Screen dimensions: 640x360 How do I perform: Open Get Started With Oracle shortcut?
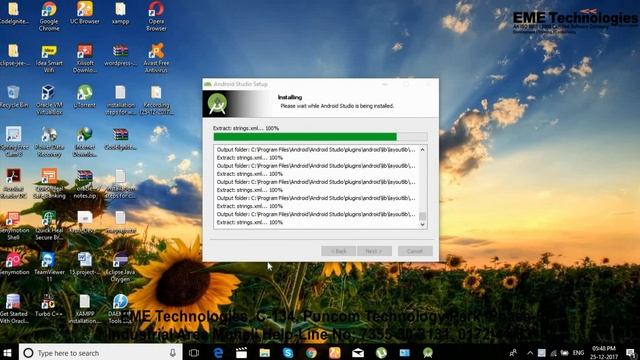point(14,309)
